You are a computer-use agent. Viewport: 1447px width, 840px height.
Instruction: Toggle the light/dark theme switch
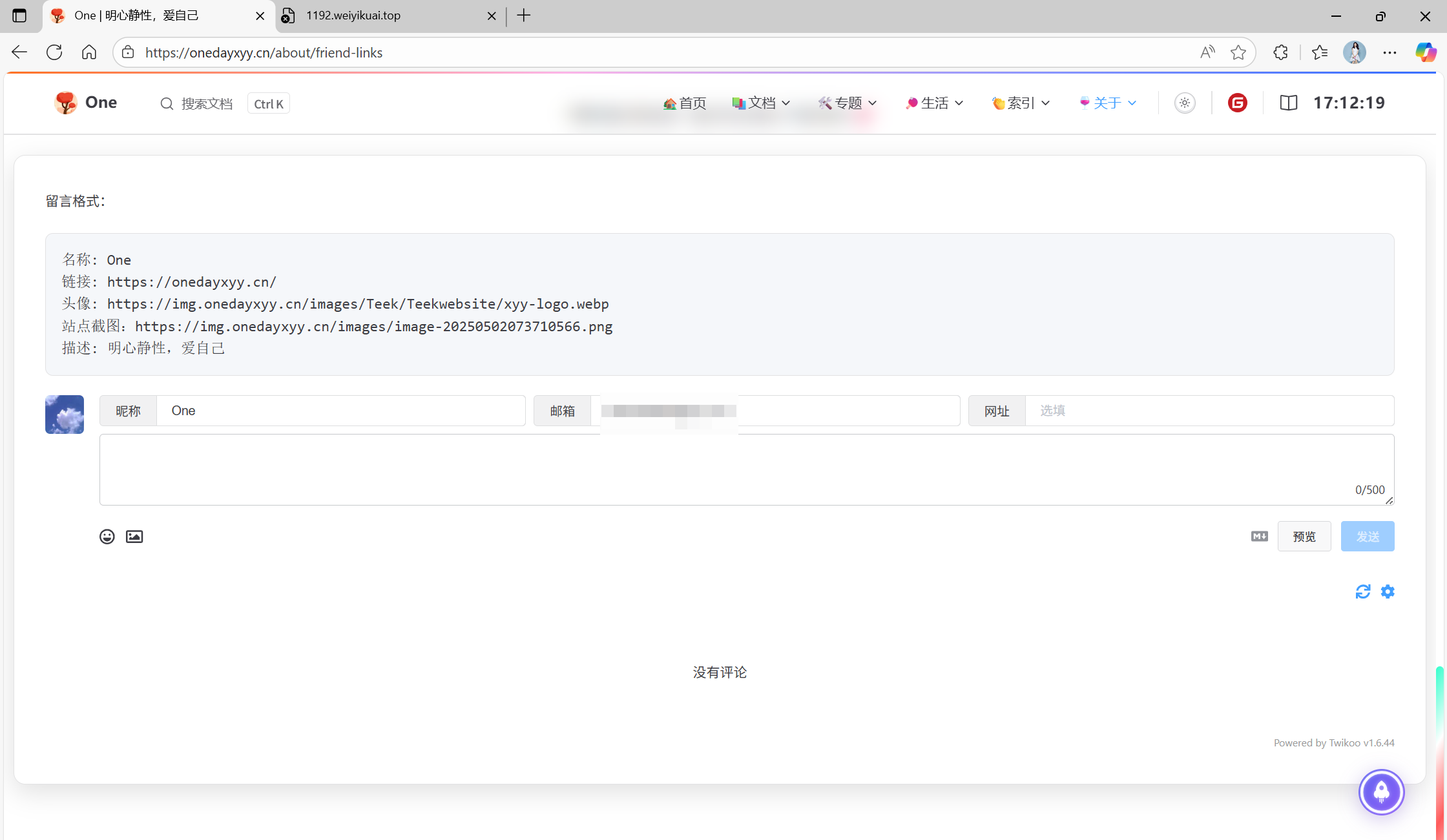pos(1185,103)
